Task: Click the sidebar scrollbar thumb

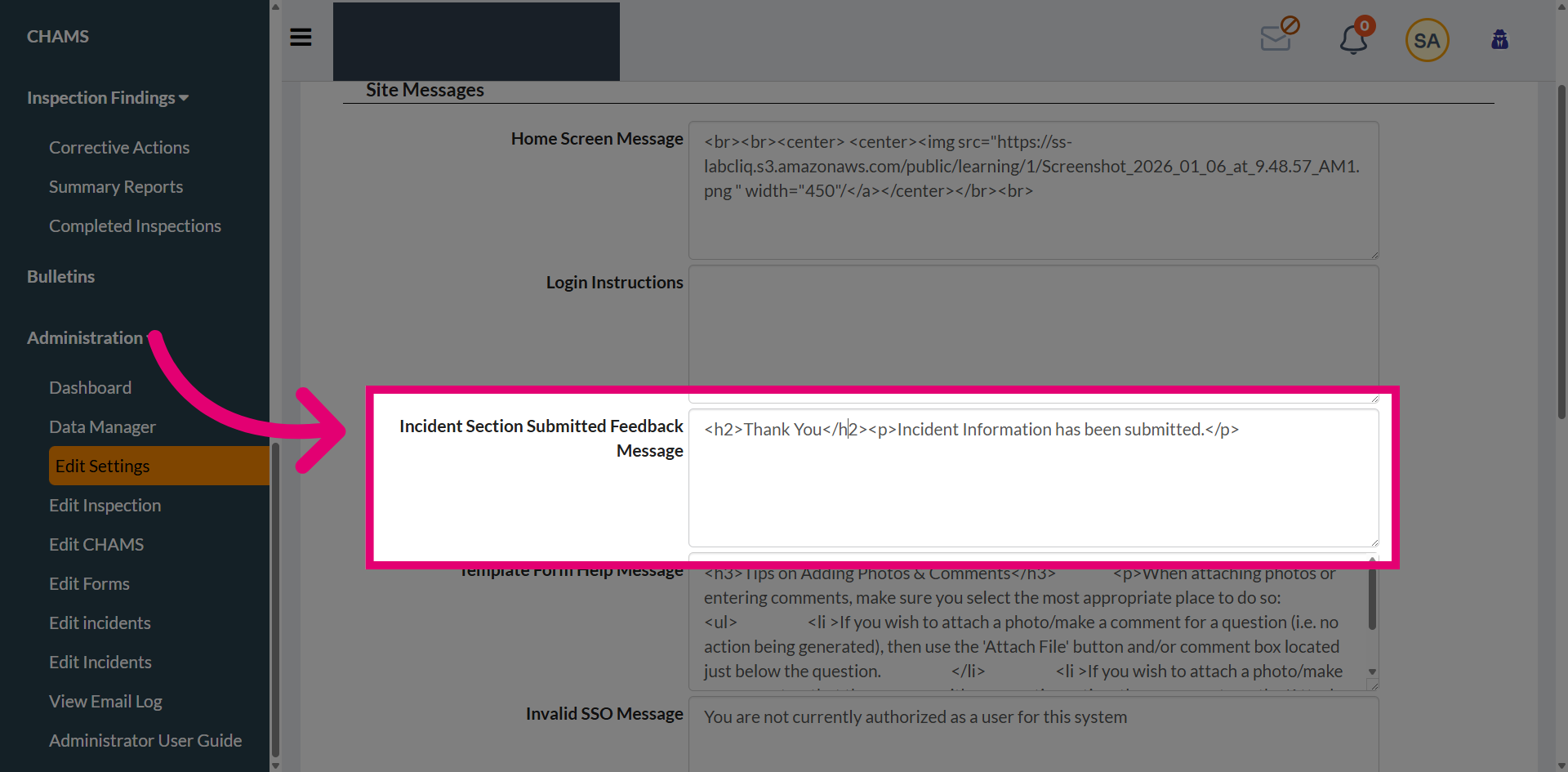Action: coord(275,600)
